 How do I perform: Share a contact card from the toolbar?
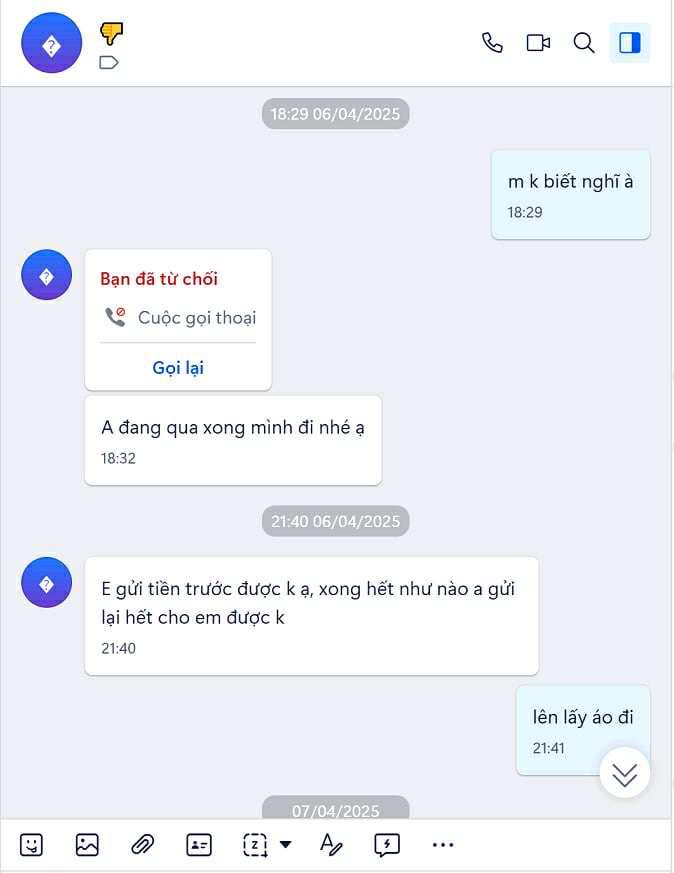pyautogui.click(x=199, y=845)
